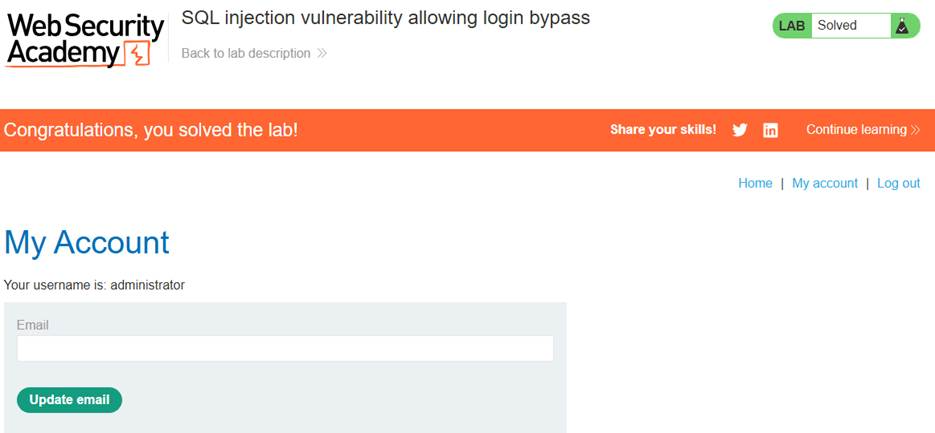The width and height of the screenshot is (935, 433).
Task: Log out of the administrator account
Action: pos(898,183)
